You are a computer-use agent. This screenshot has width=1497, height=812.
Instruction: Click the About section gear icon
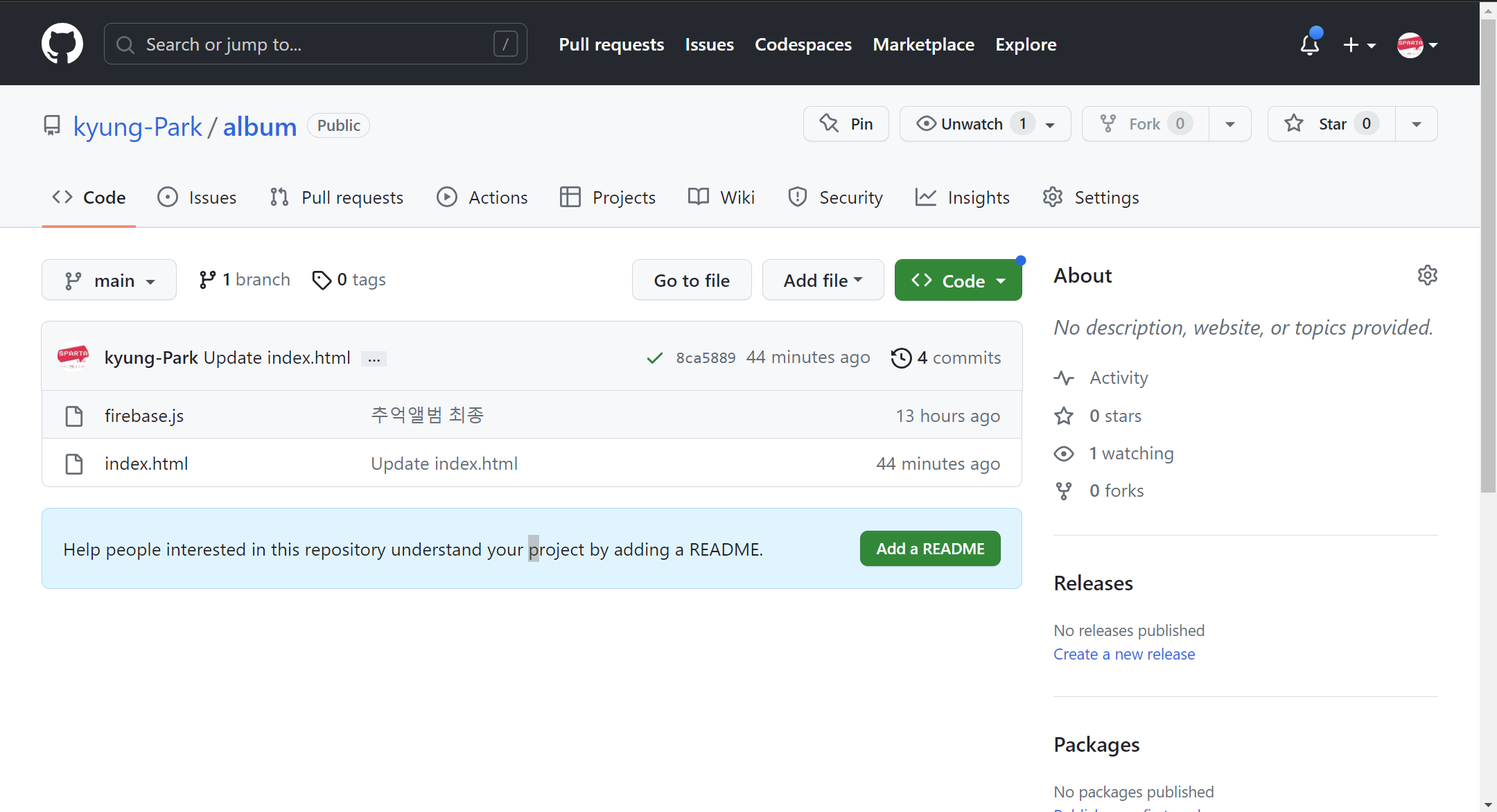pyautogui.click(x=1427, y=275)
